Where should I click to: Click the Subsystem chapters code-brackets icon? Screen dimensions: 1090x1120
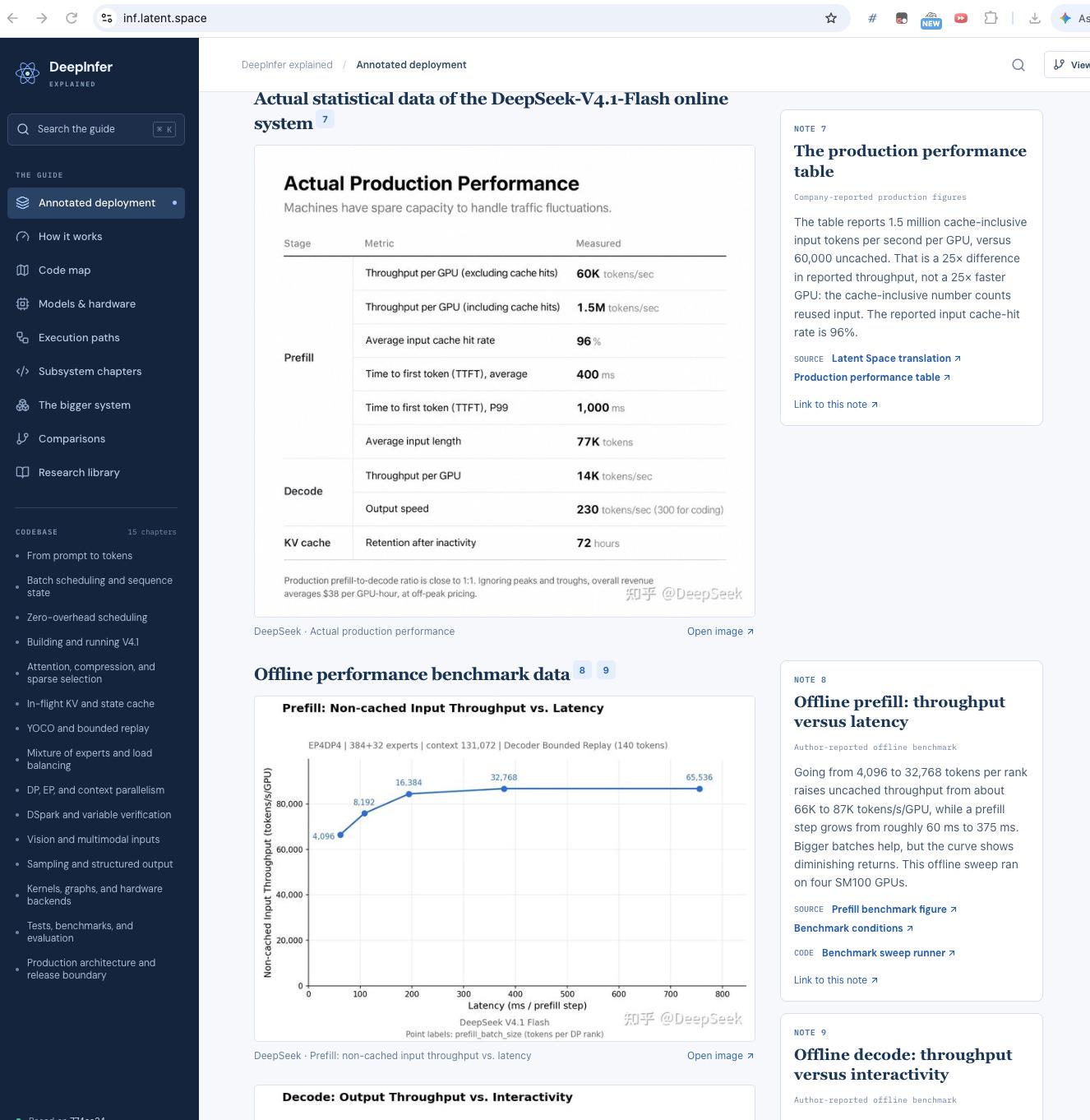click(x=23, y=372)
